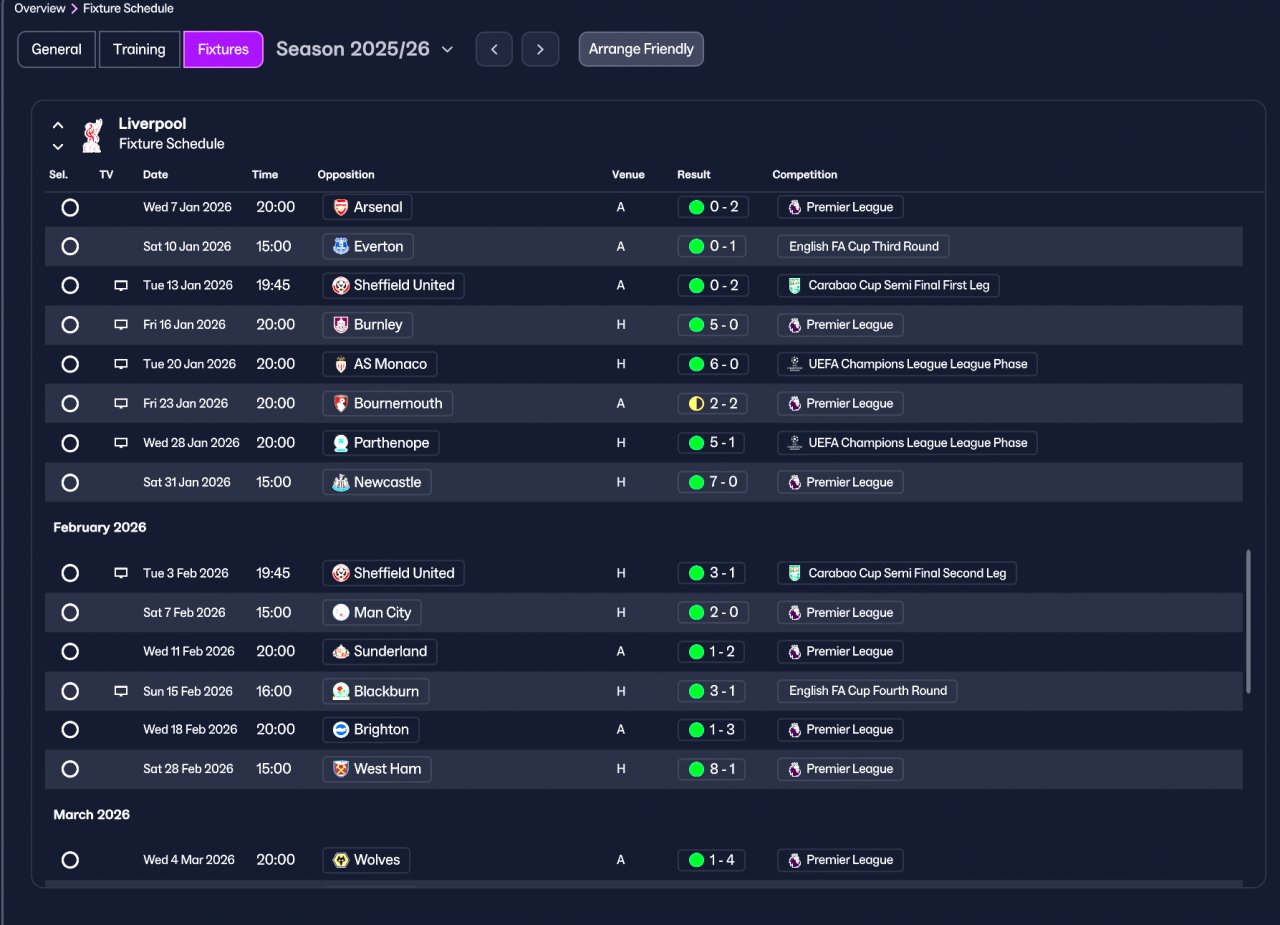Click TV icon on Tue 13 Jan 2026 row

(121, 286)
